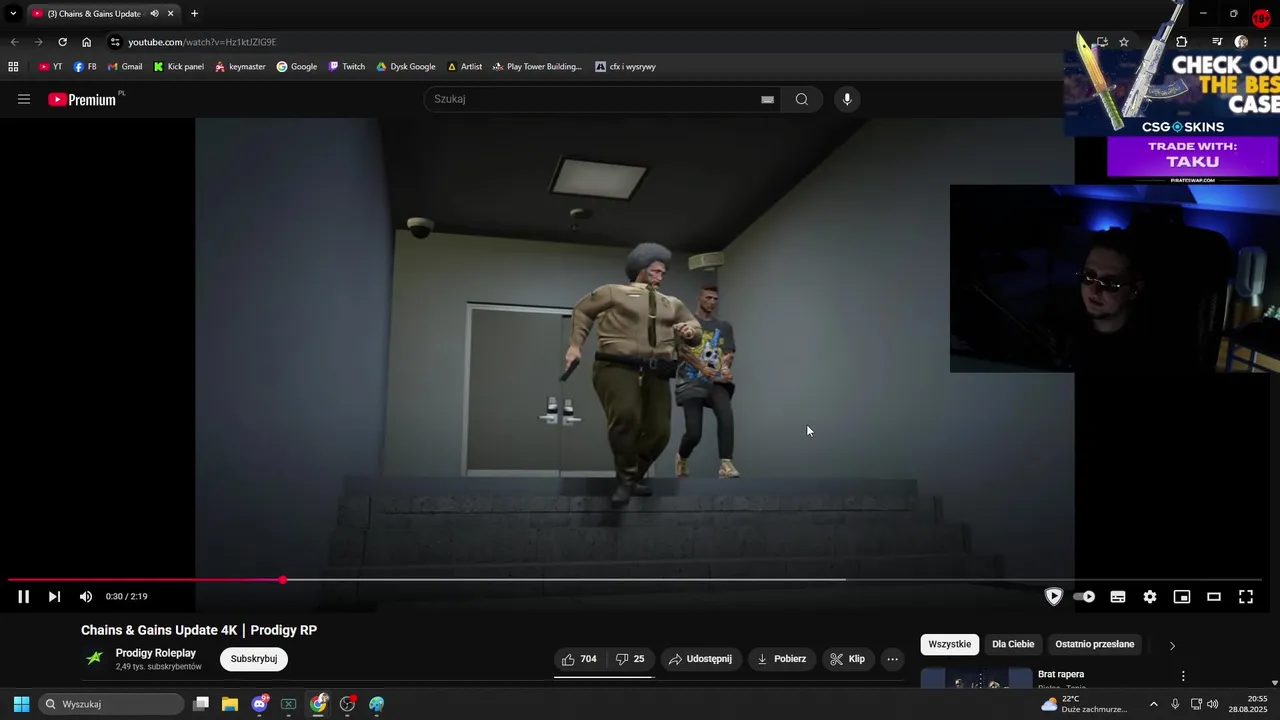Screen dimensions: 1280x720
Task: Select the Dla Ciebie filter chip
Action: point(1013,644)
